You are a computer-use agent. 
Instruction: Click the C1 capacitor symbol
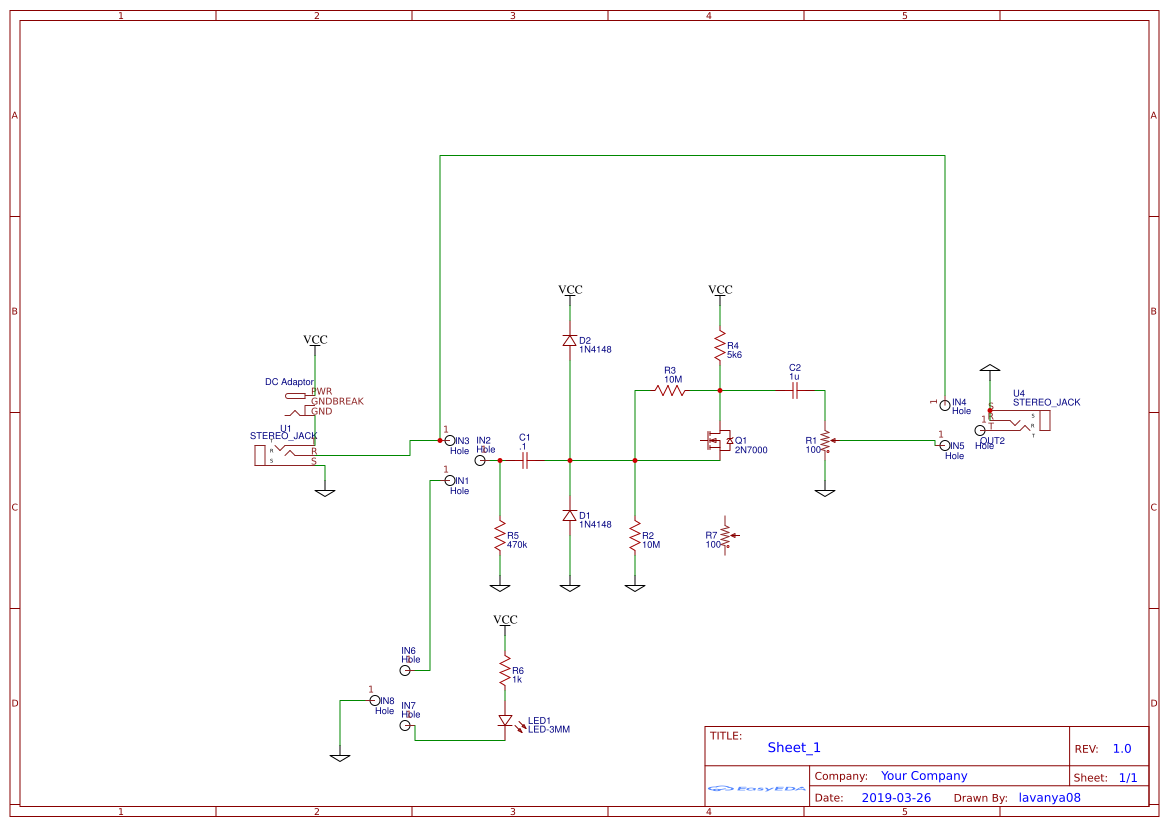coord(525,461)
